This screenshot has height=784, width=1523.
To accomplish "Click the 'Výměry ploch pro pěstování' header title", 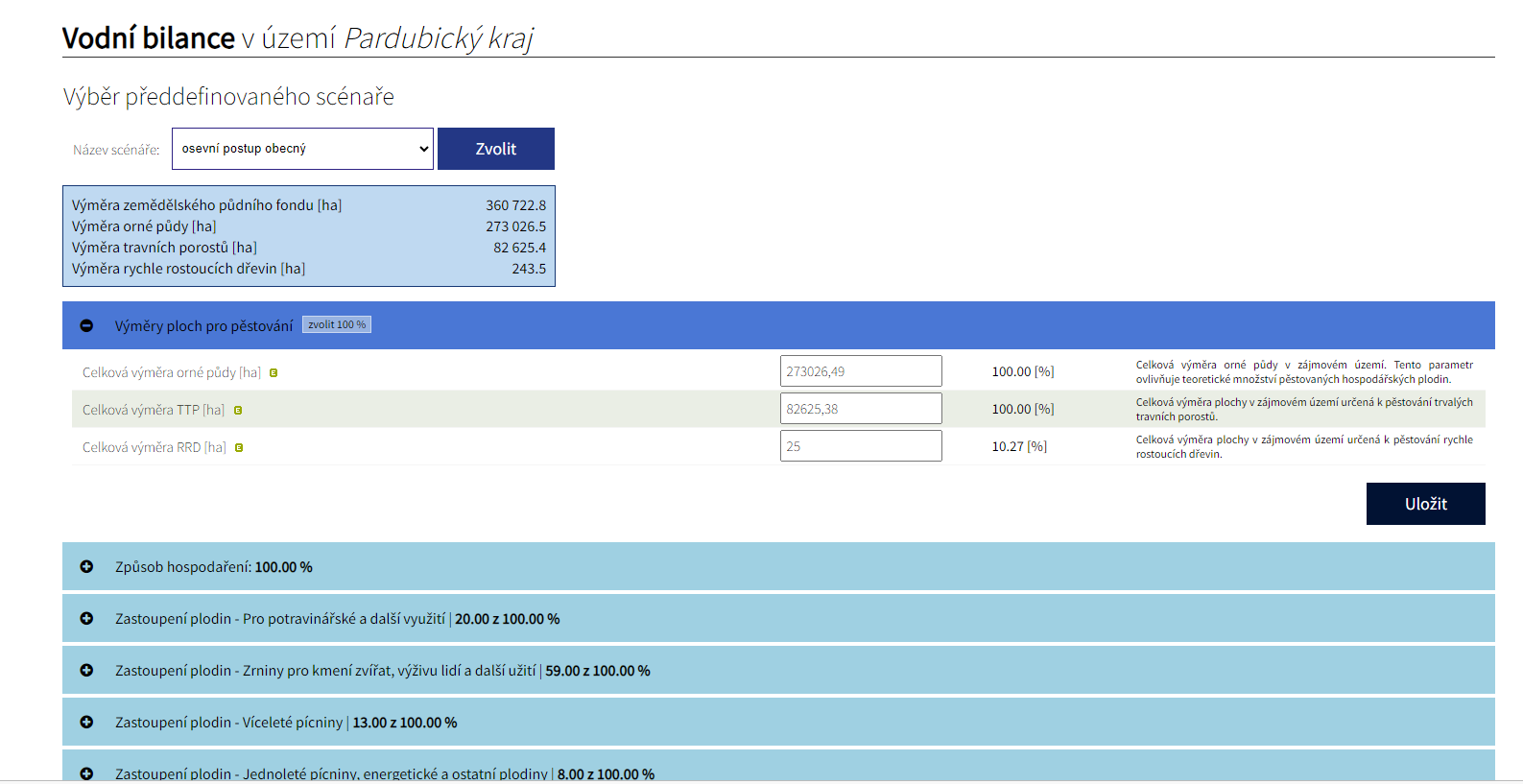I will click(203, 326).
